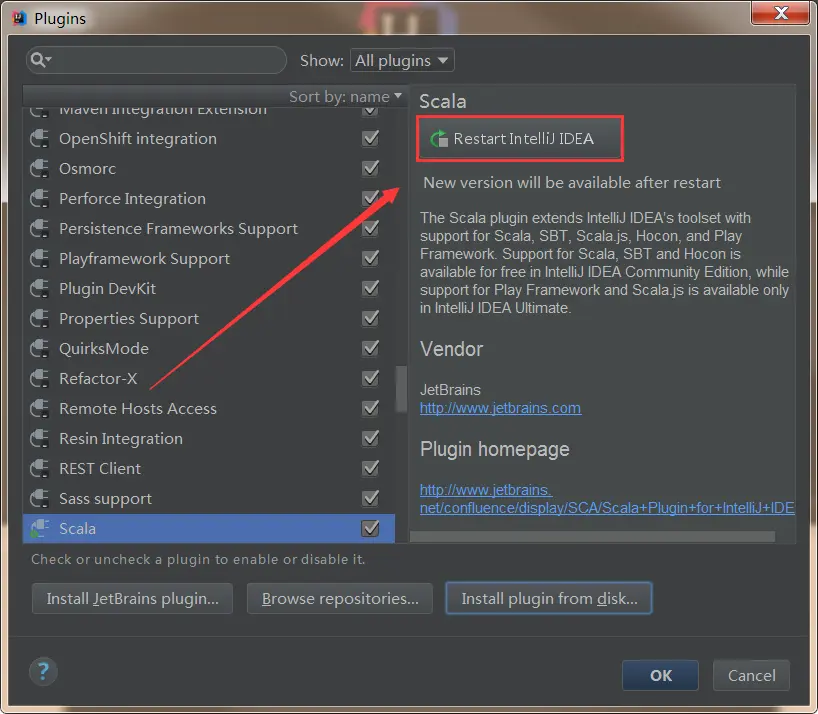Image resolution: width=818 pixels, height=714 pixels.
Task: Click the REST Client plugin icon
Action: tap(40, 468)
